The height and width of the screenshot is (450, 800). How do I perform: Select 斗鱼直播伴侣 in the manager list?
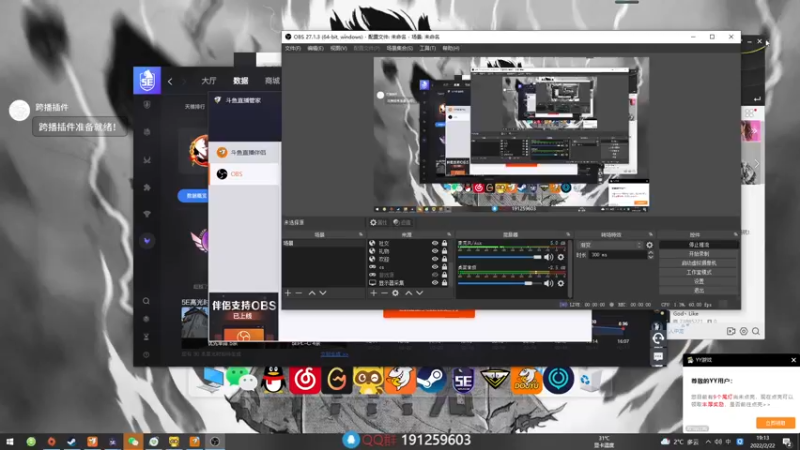(x=244, y=153)
